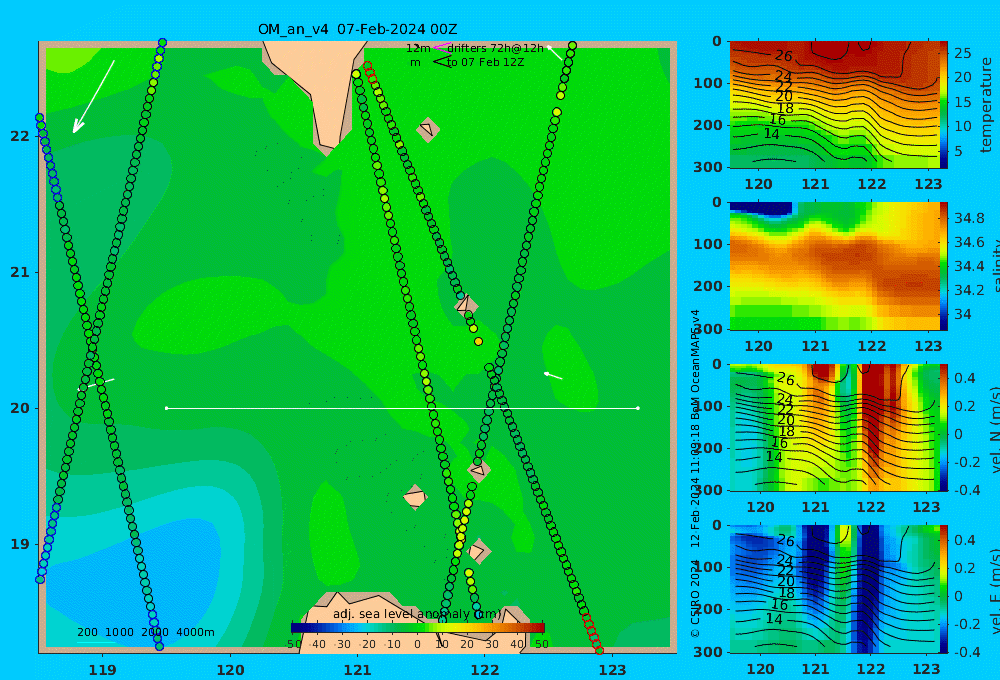Image resolution: width=1000 pixels, height=680 pixels.
Task: Click the -0.4 tick on vel. E colorbar
Action: pyautogui.click(x=965, y=651)
